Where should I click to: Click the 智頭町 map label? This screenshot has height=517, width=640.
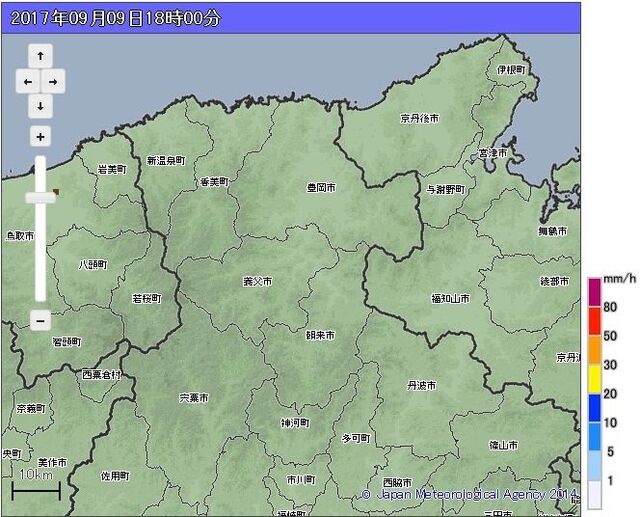coord(67,342)
